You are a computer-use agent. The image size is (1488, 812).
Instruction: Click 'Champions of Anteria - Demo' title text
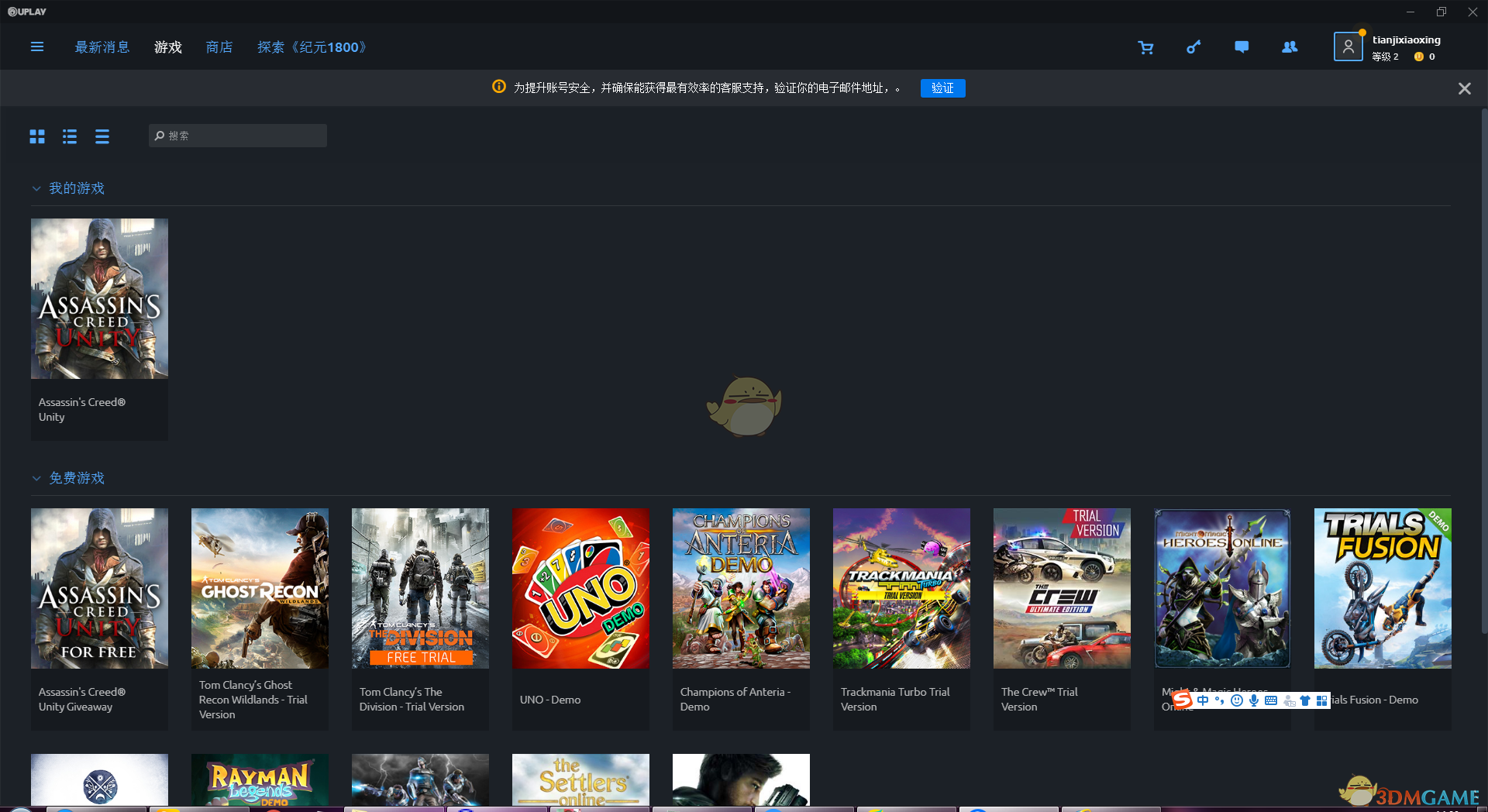click(x=735, y=700)
